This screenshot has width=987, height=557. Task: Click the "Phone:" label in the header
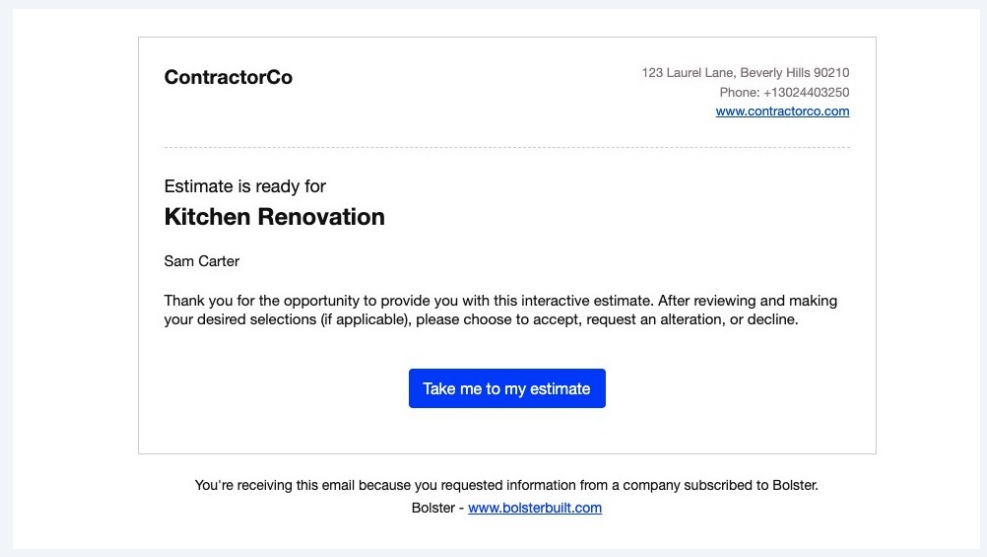(x=740, y=93)
